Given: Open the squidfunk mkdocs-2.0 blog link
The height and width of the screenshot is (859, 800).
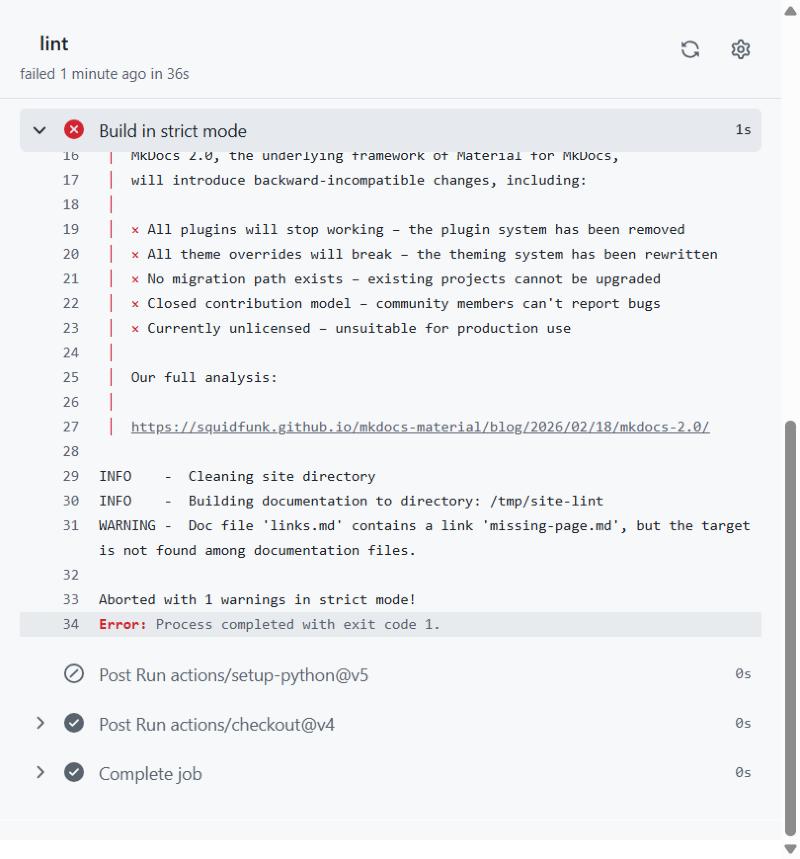Looking at the screenshot, I should coord(420,427).
